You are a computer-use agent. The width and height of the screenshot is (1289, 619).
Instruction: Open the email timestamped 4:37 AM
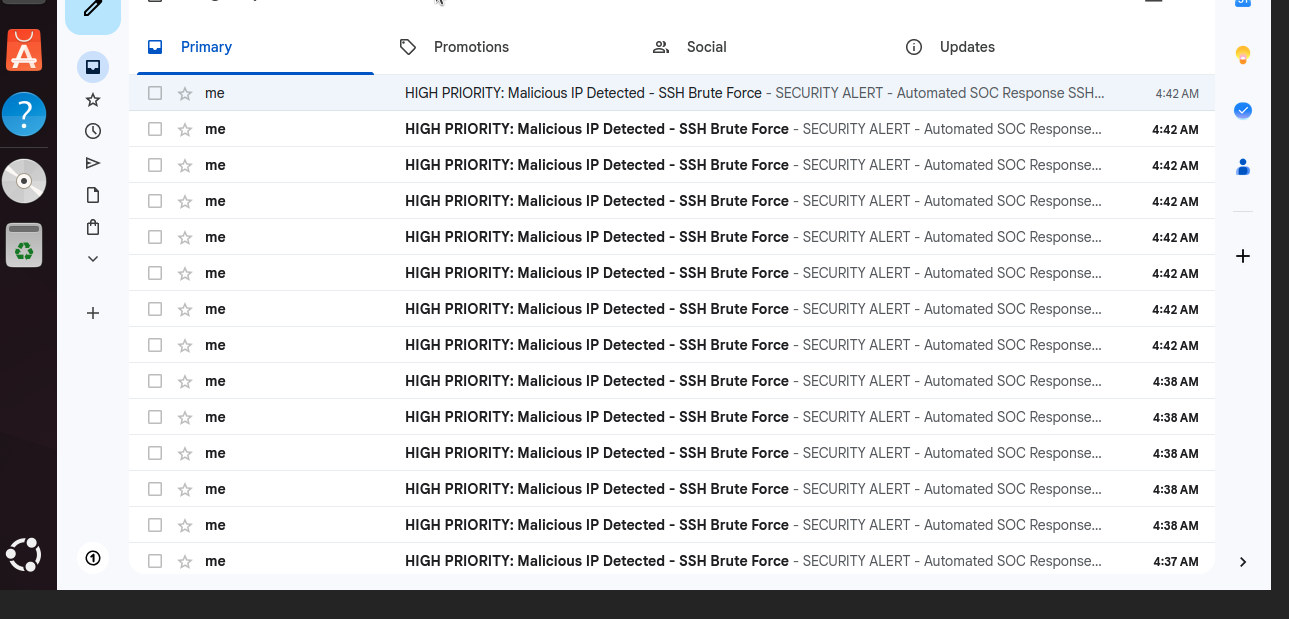coord(672,561)
